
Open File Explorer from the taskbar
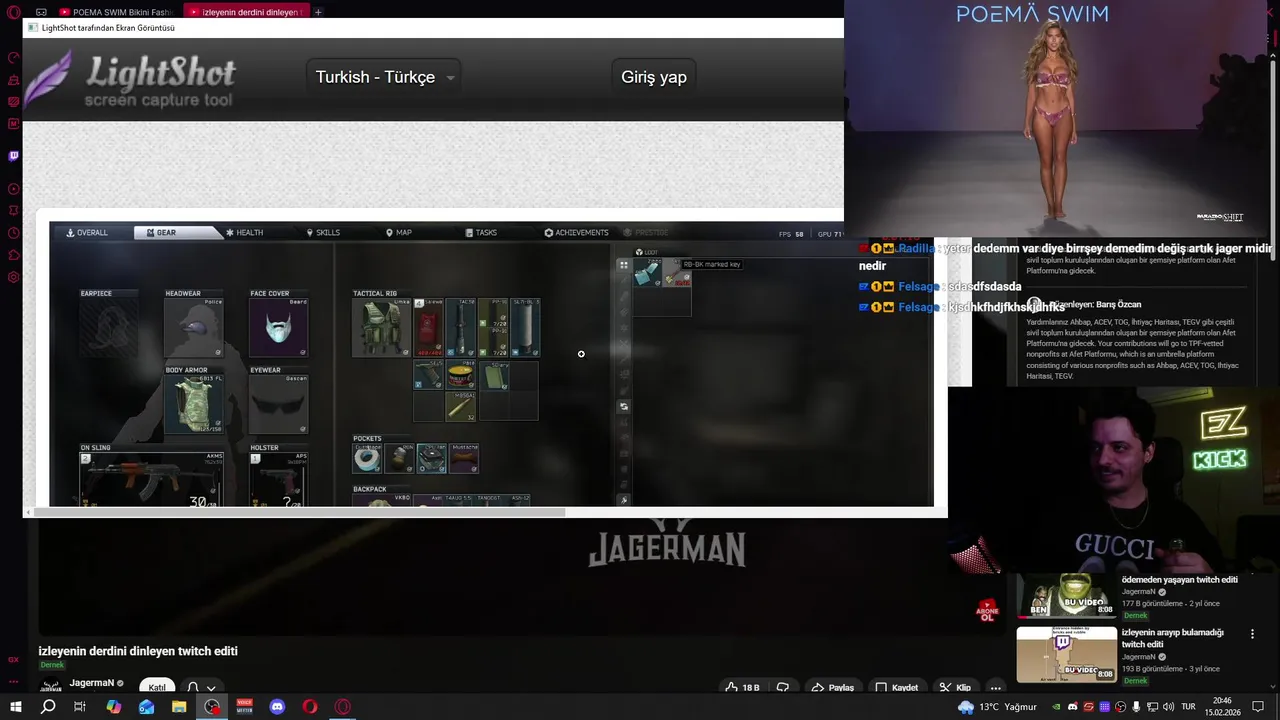(179, 706)
